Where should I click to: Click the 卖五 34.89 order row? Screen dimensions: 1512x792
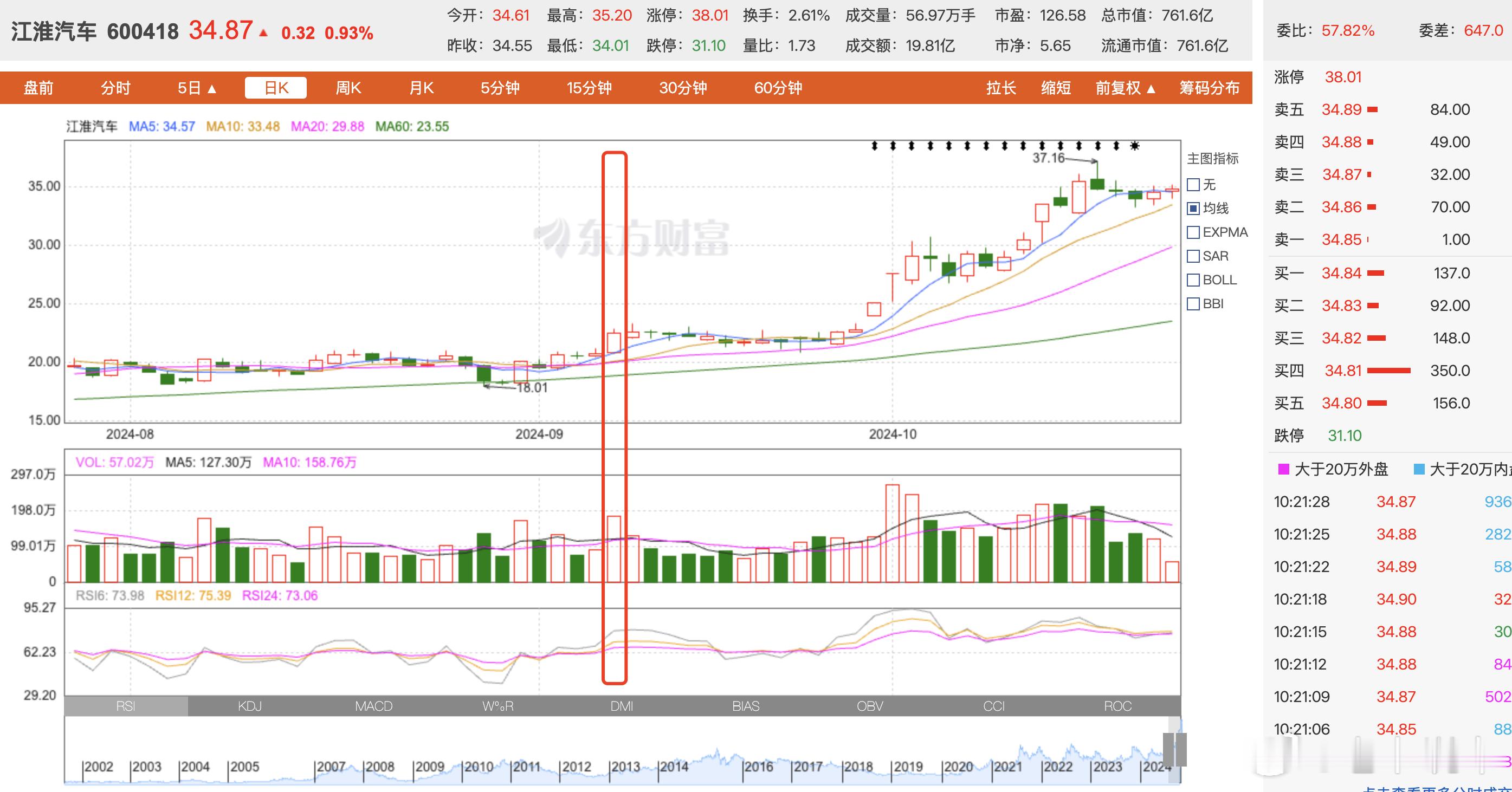pyautogui.click(x=1372, y=110)
